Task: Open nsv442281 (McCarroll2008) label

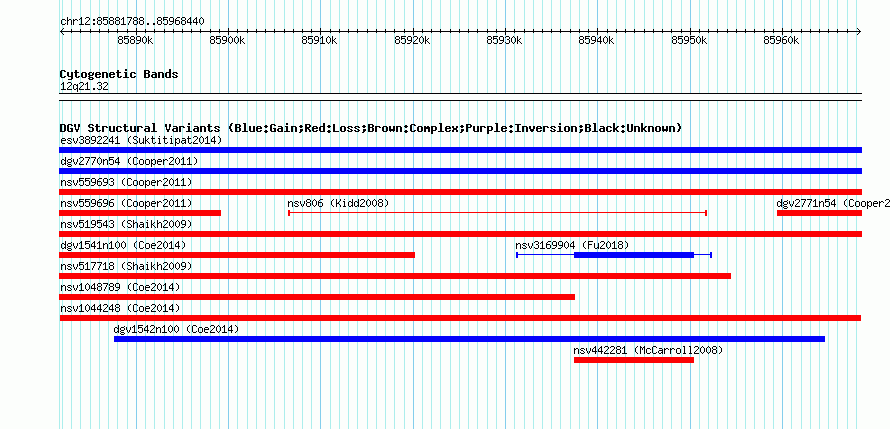Action: [x=648, y=350]
